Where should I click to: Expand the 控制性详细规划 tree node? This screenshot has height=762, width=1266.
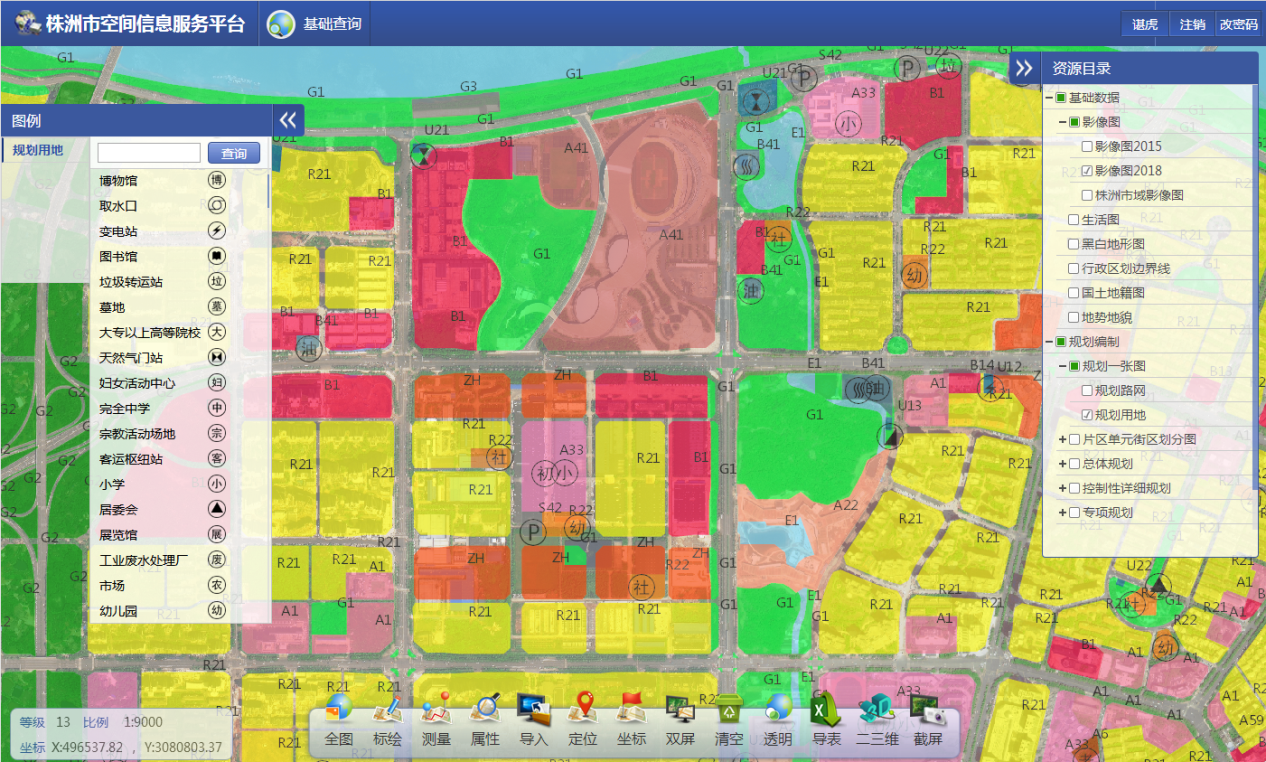tap(1062, 488)
